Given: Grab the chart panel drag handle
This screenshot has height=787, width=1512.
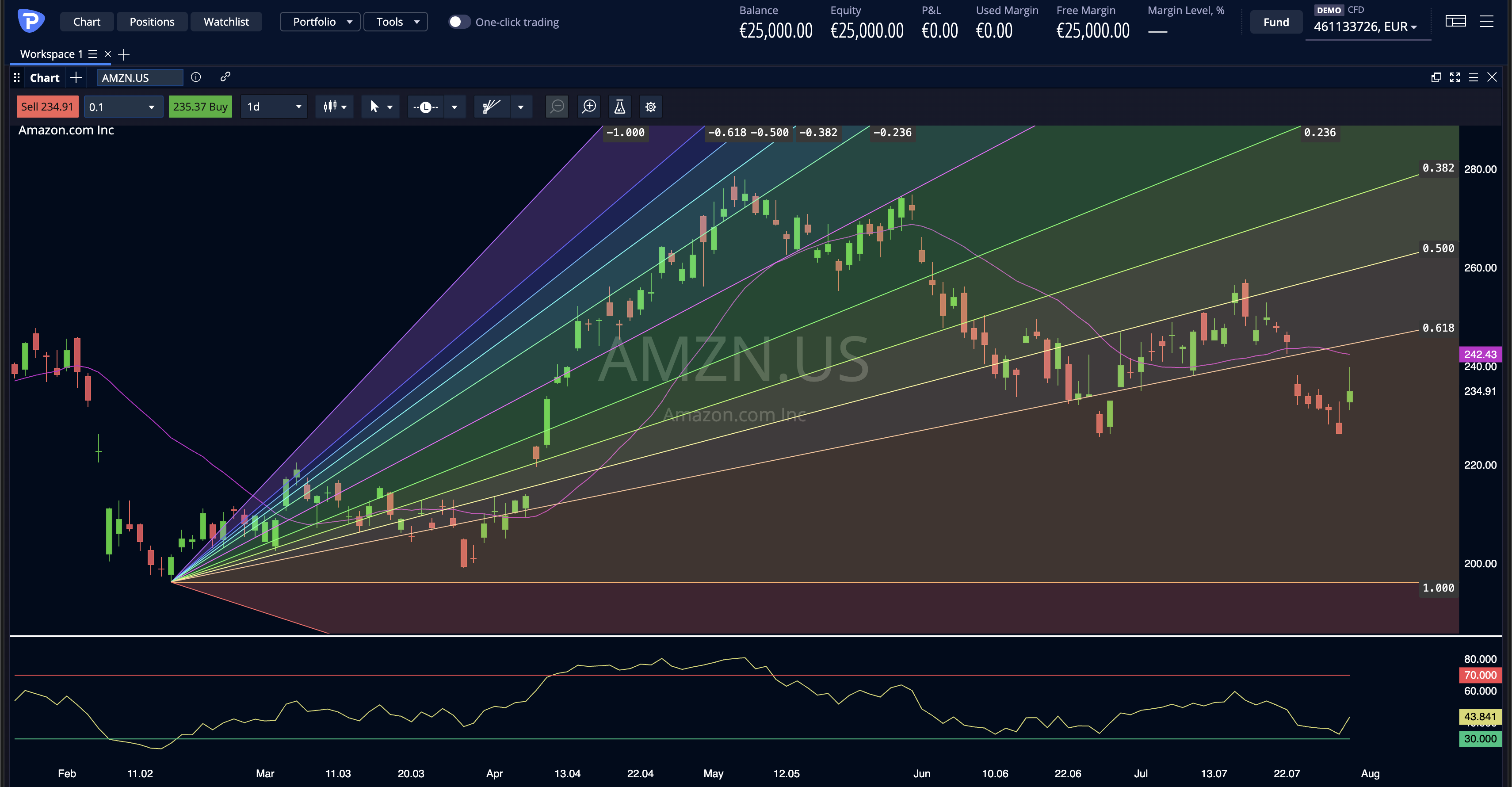Looking at the screenshot, I should pos(17,77).
